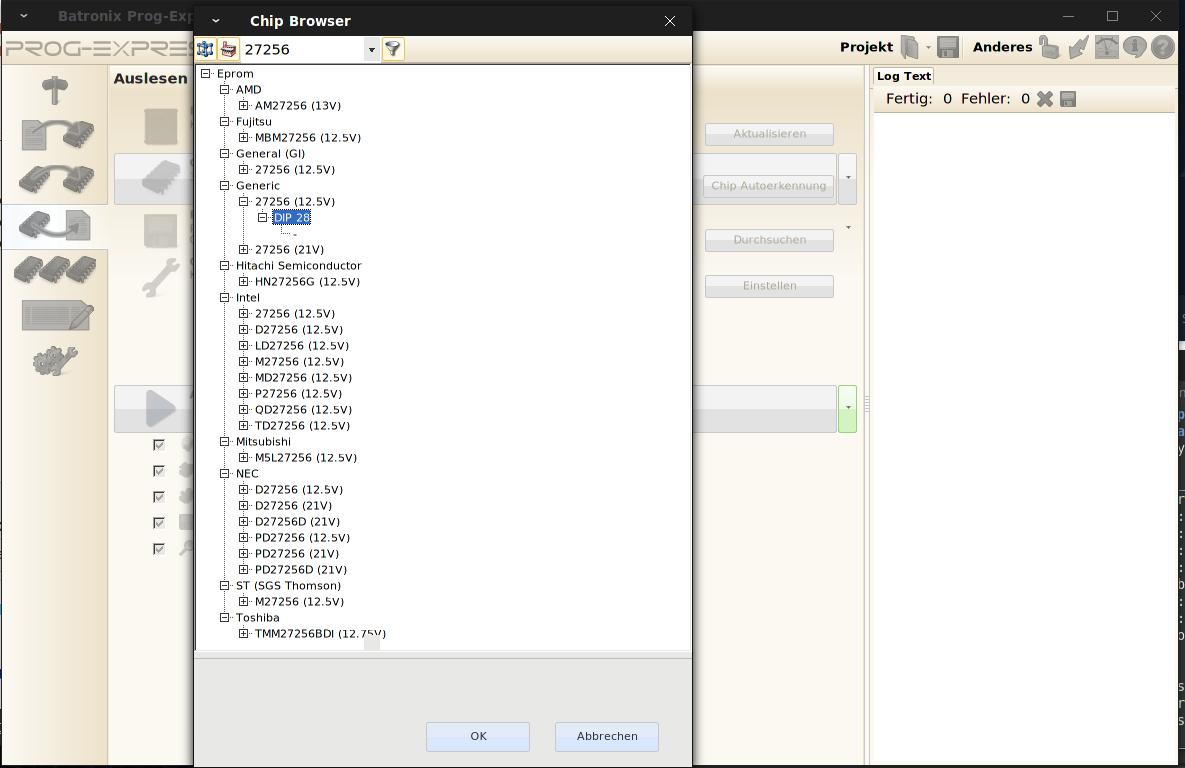
Task: Toggle the first checkbox below the play button
Action: coord(159,444)
